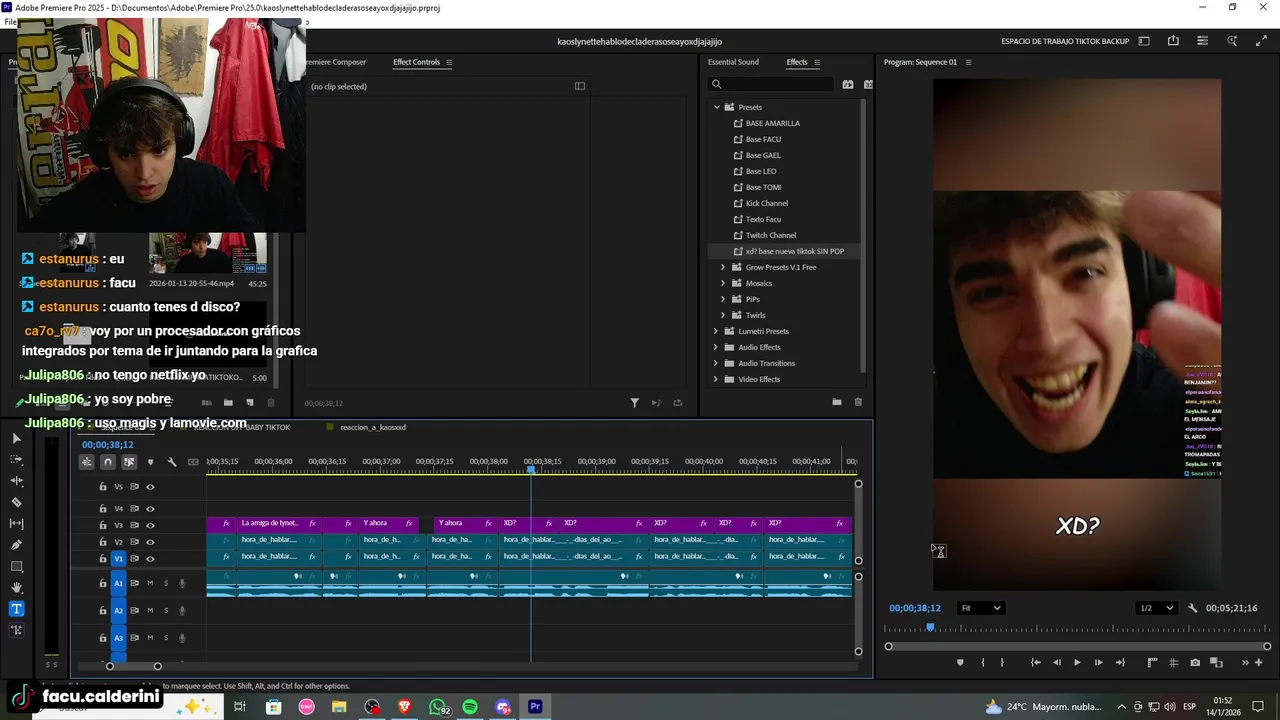This screenshot has width=1280, height=720.
Task: Open the reaccion_a_kaosxxd sequence tab
Action: coord(373,427)
